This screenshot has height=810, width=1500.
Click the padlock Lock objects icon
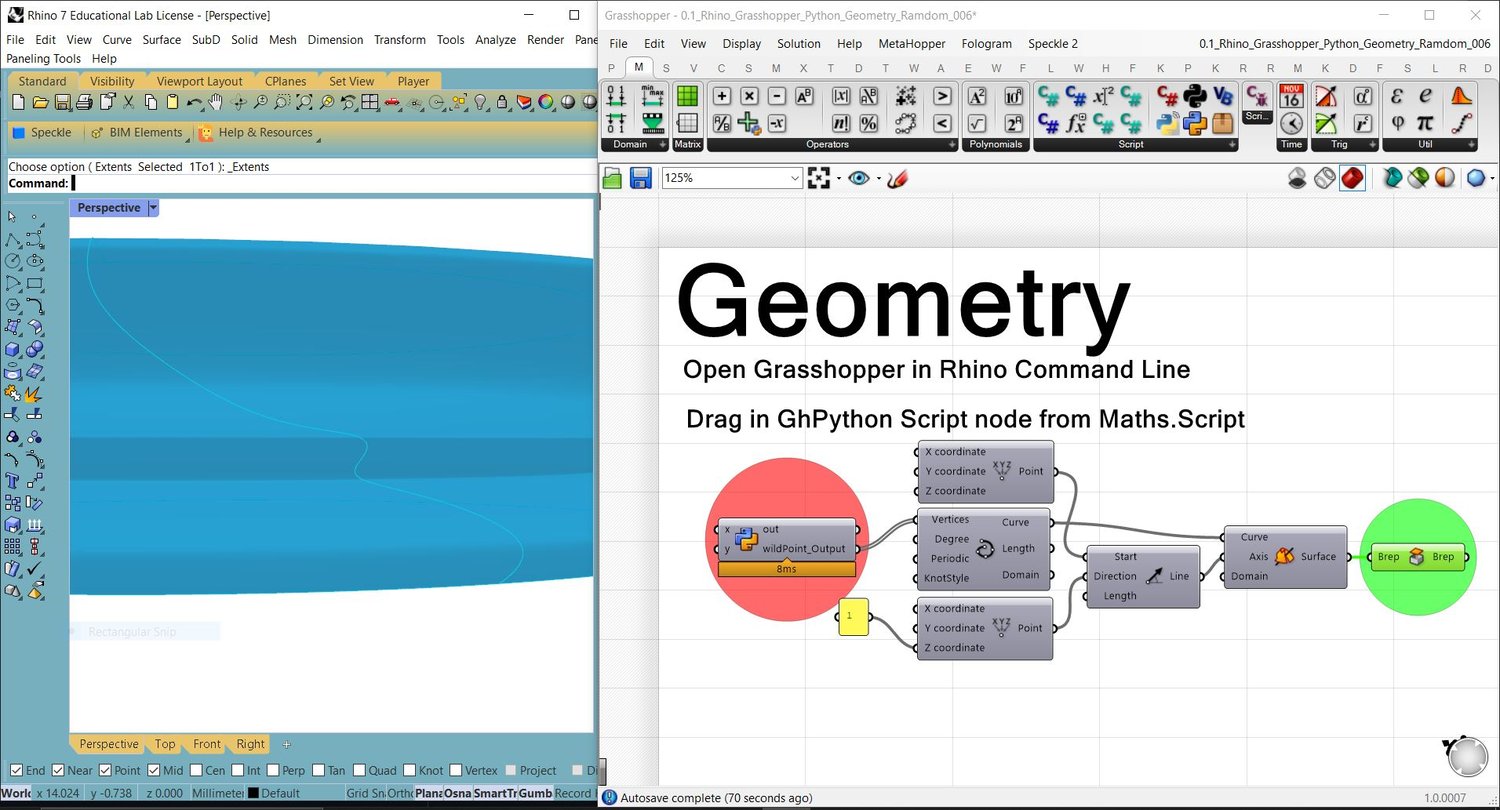pos(502,103)
